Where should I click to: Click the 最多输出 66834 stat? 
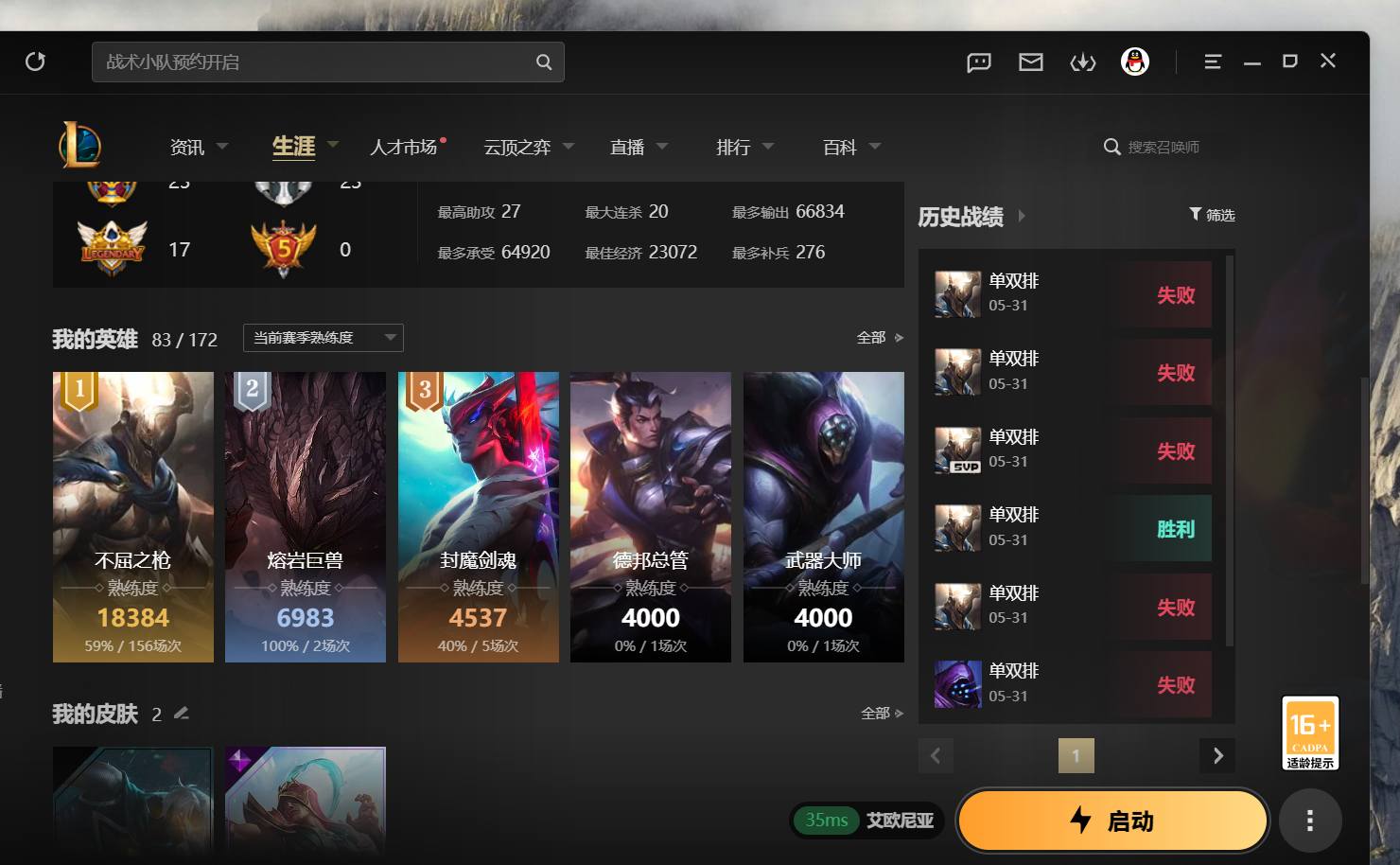788,212
